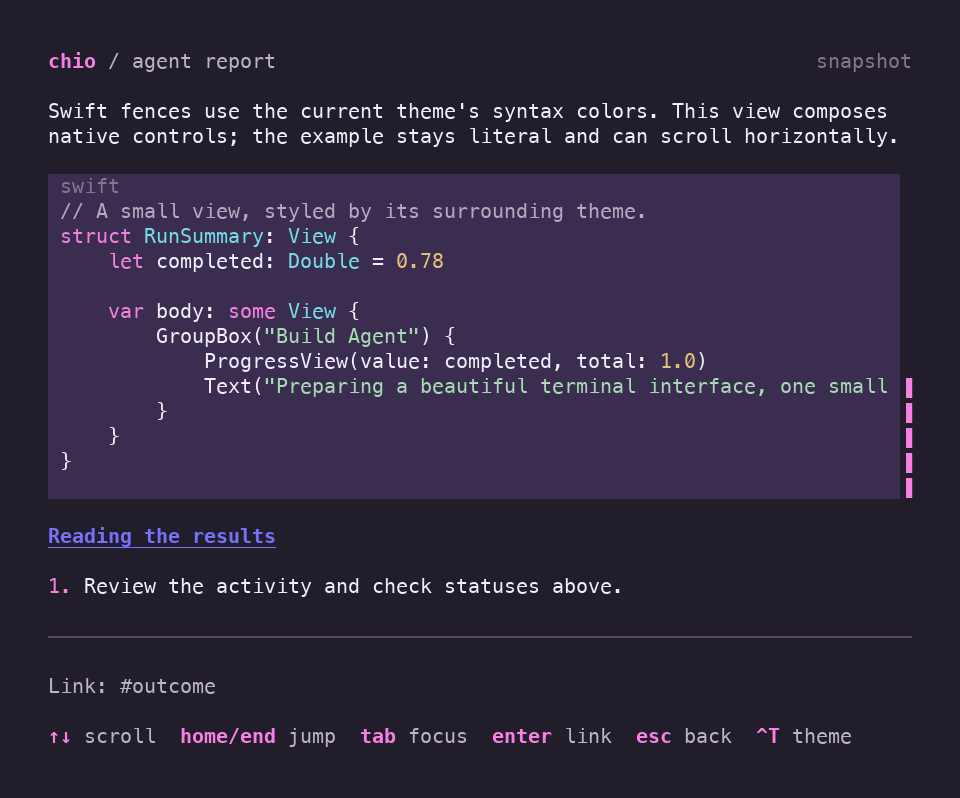The image size is (960, 798).
Task: Click the comment line "// A small view"
Action: [x=353, y=211]
